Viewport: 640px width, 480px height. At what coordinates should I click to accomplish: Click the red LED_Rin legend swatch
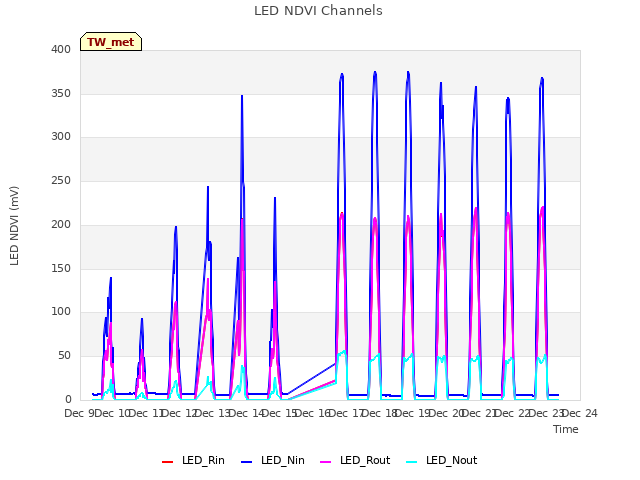click(x=167, y=462)
